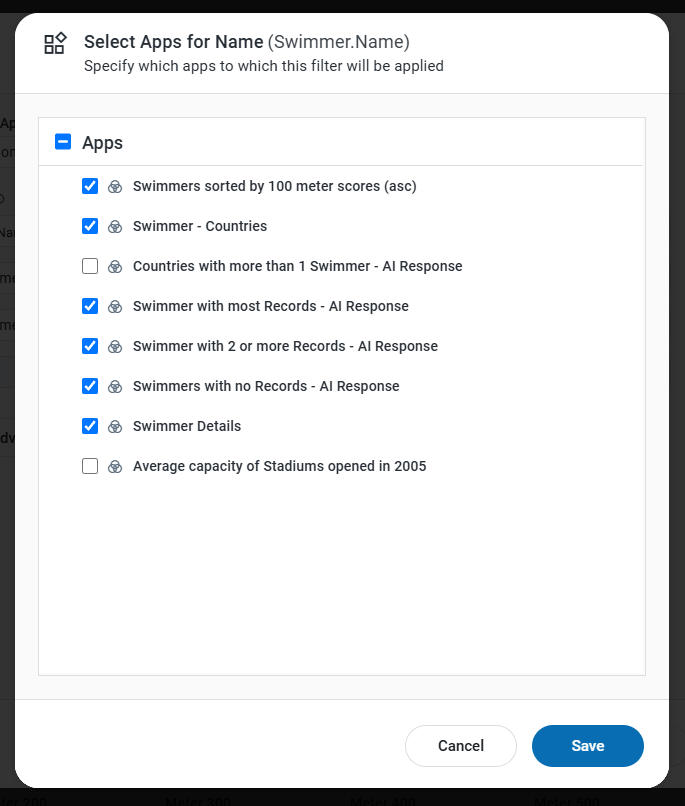
Task: Click the Swimmer with 2 or more Records label
Action: (285, 346)
